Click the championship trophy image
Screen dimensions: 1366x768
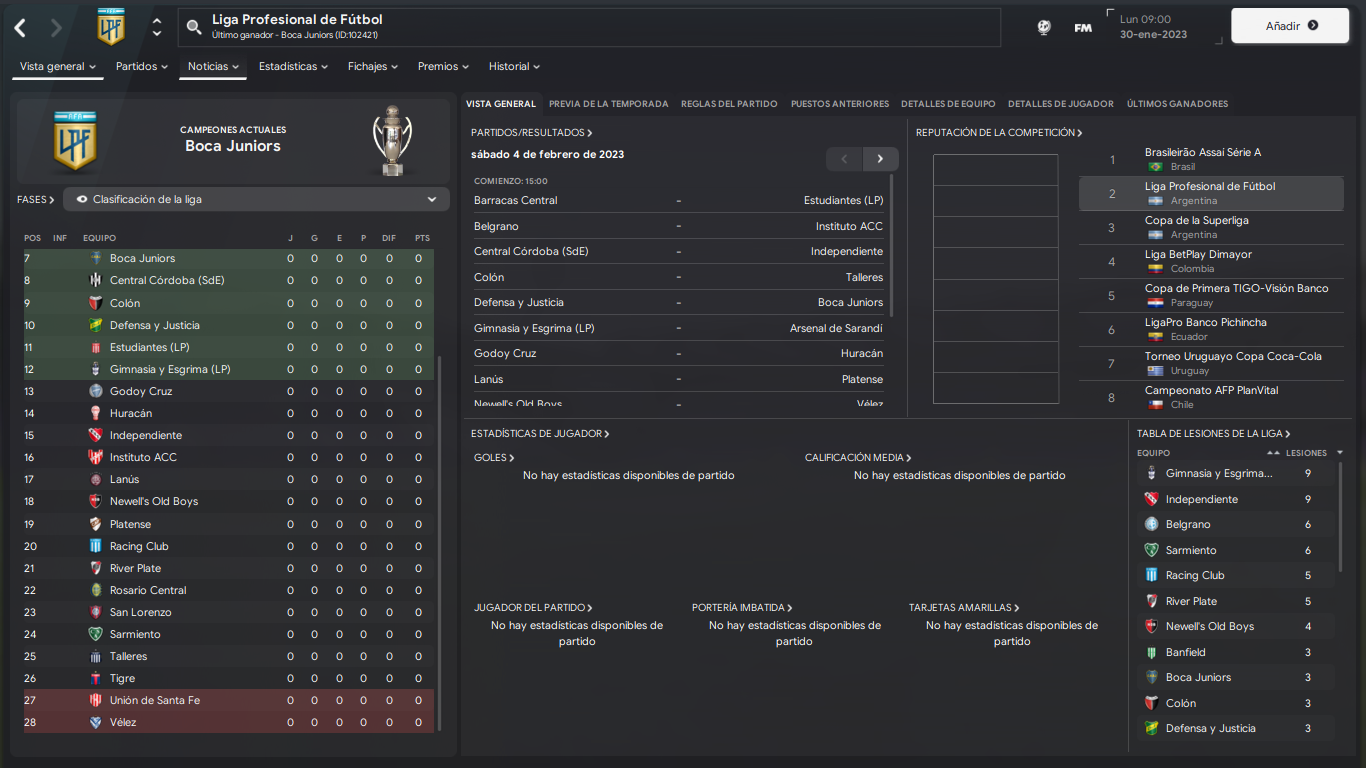tap(392, 140)
